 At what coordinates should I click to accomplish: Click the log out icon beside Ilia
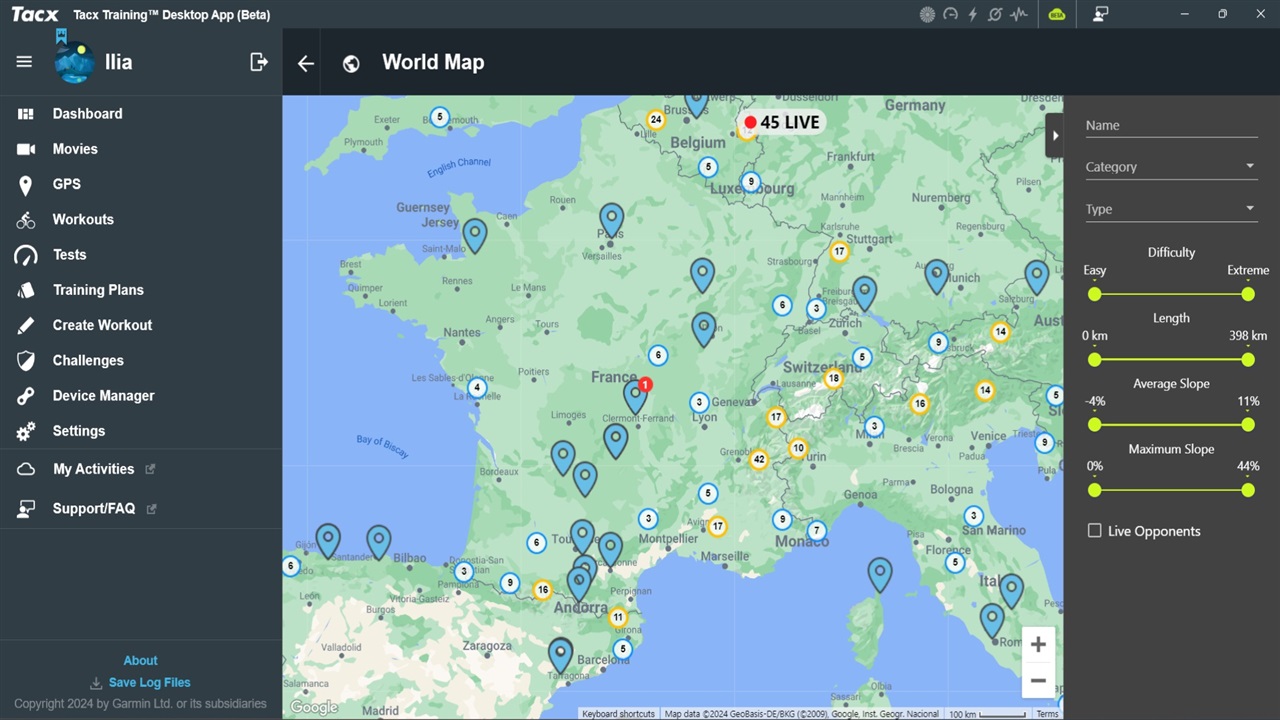coord(259,62)
